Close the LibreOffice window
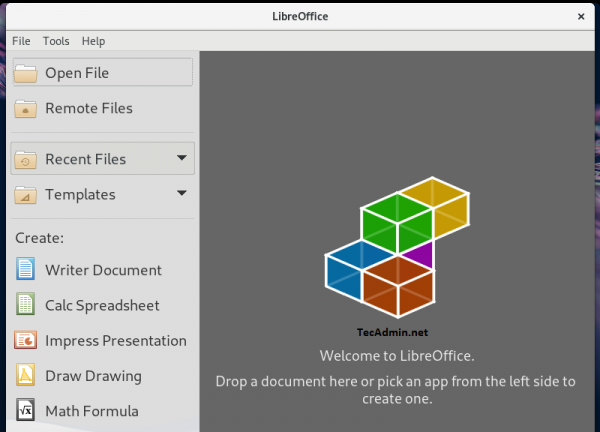 (581, 16)
